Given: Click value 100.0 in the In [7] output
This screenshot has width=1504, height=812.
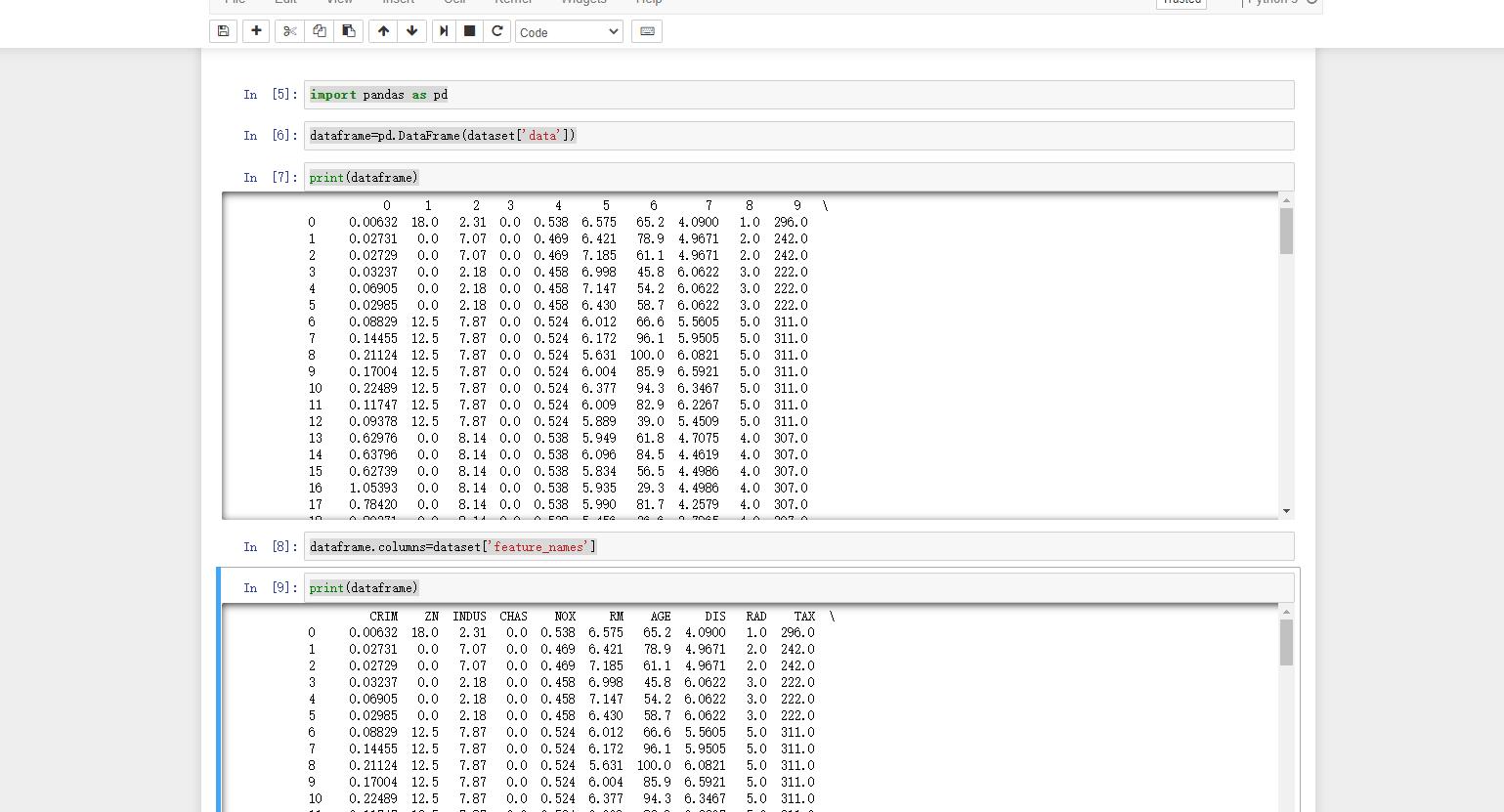Looking at the screenshot, I should [x=647, y=355].
